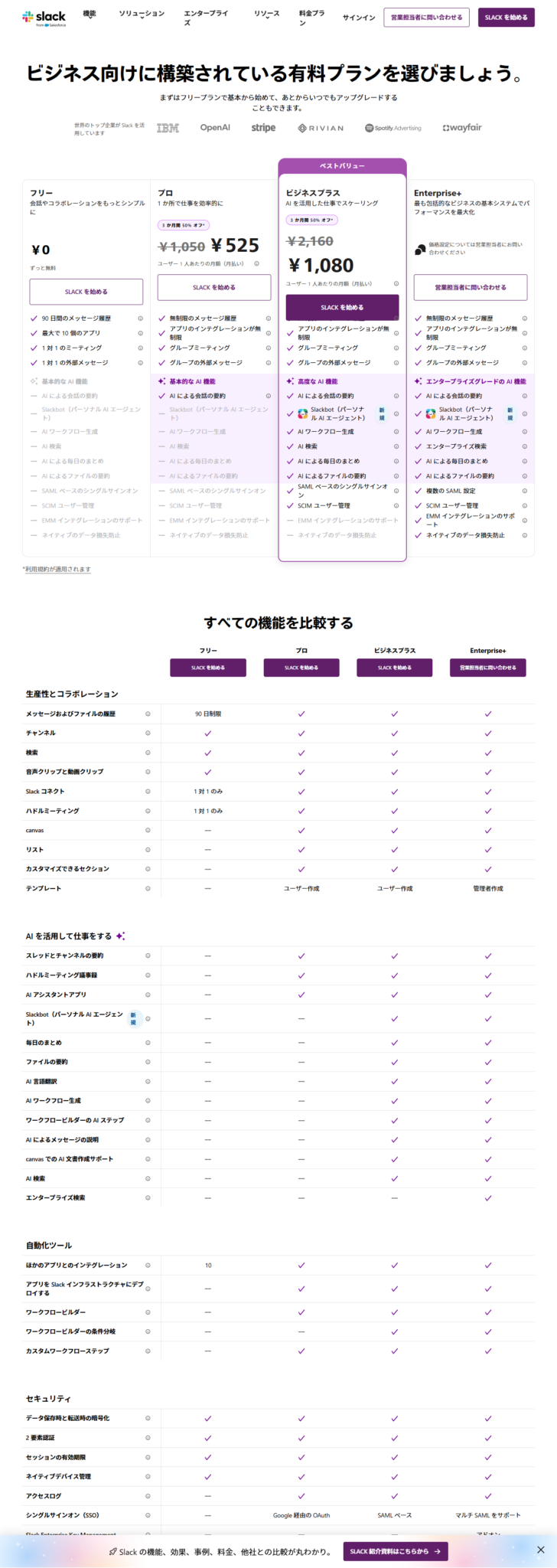The width and height of the screenshot is (557, 1568).
Task: Open info for 音声クリップと動画クリップ row
Action: (148, 772)
